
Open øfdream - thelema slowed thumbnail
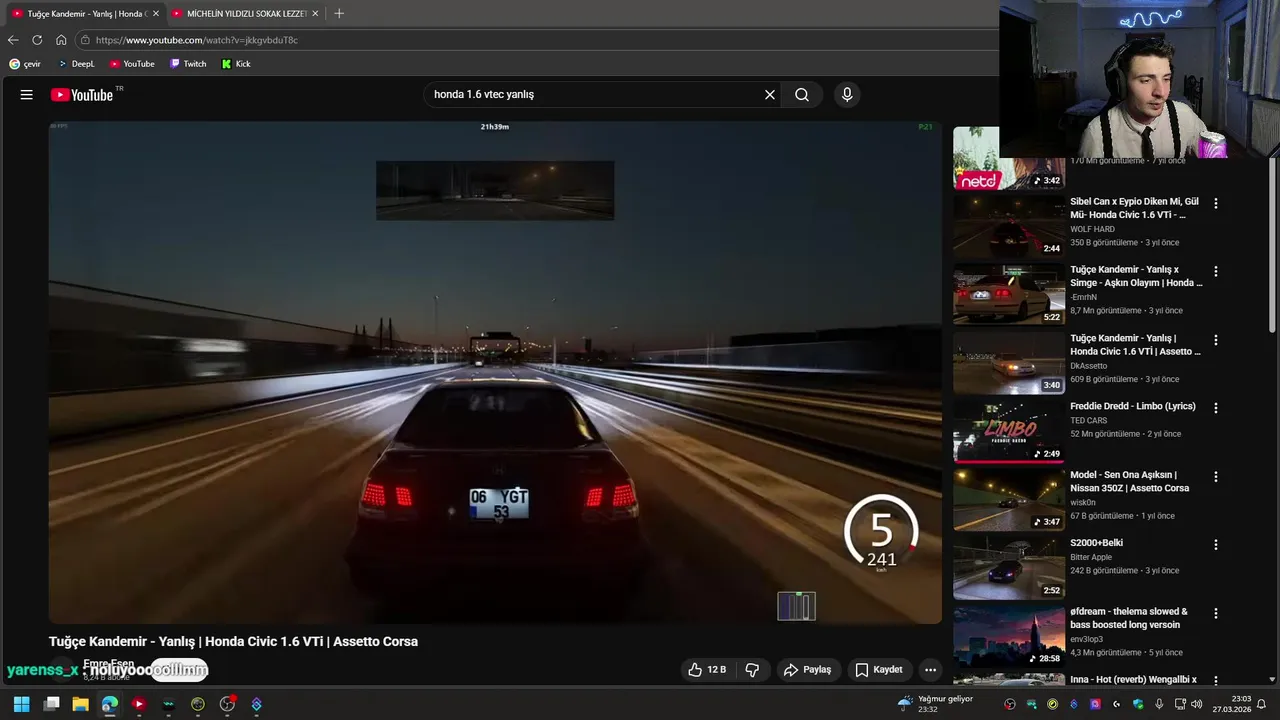pos(1008,636)
